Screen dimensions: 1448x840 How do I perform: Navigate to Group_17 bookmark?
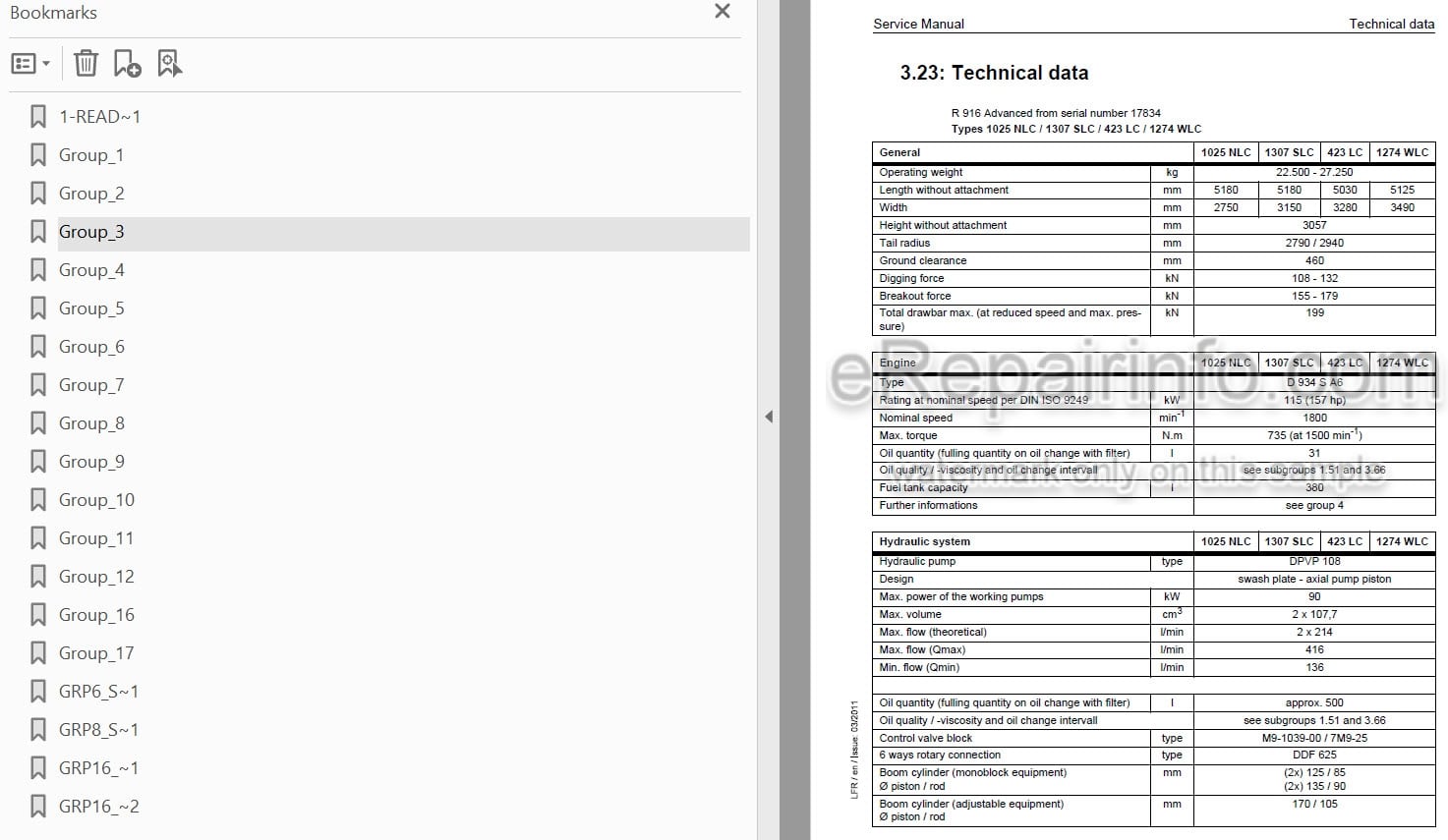click(x=96, y=653)
